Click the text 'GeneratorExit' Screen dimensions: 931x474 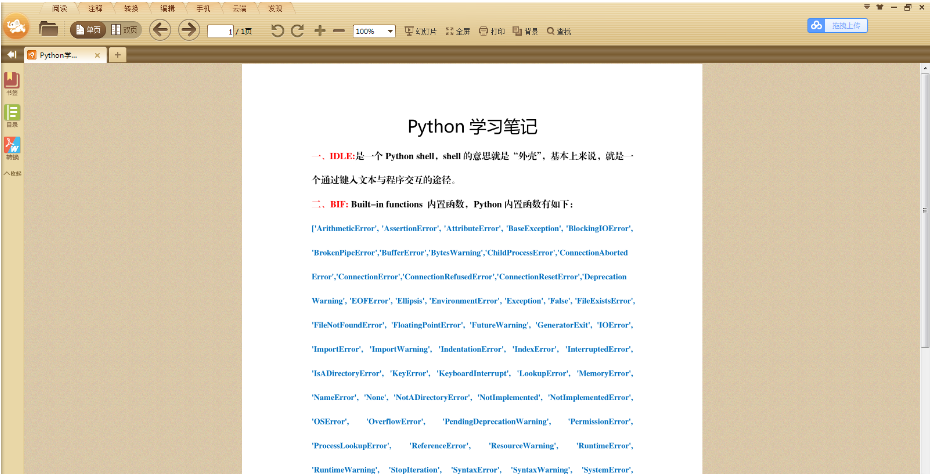(x=563, y=326)
